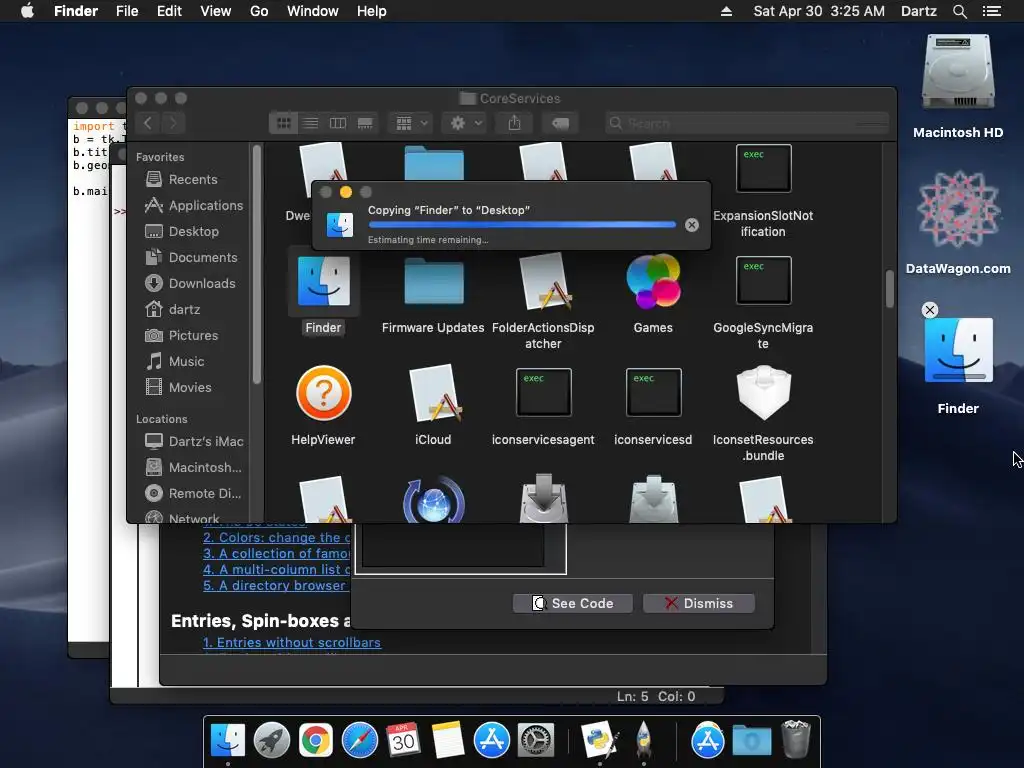Cancel the copy operation with X button
This screenshot has height=768, width=1024.
(692, 225)
